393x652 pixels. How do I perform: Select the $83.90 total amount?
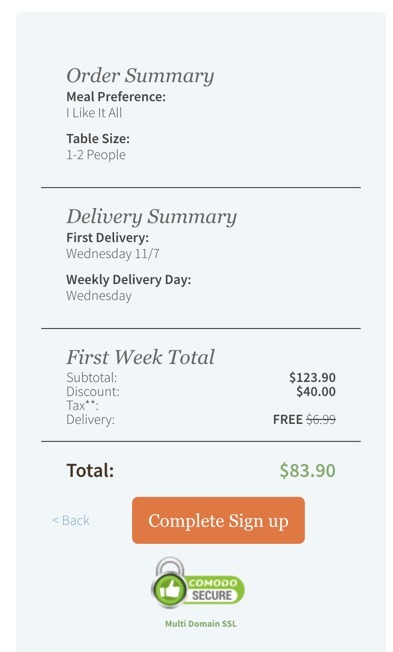pyautogui.click(x=307, y=470)
